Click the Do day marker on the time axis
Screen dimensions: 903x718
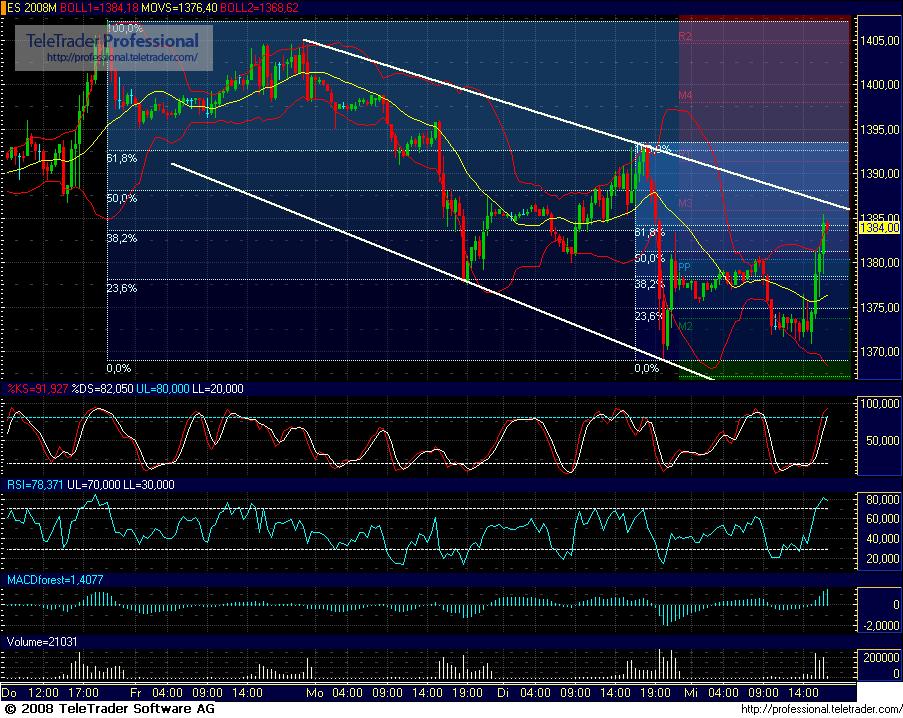(x=10, y=693)
